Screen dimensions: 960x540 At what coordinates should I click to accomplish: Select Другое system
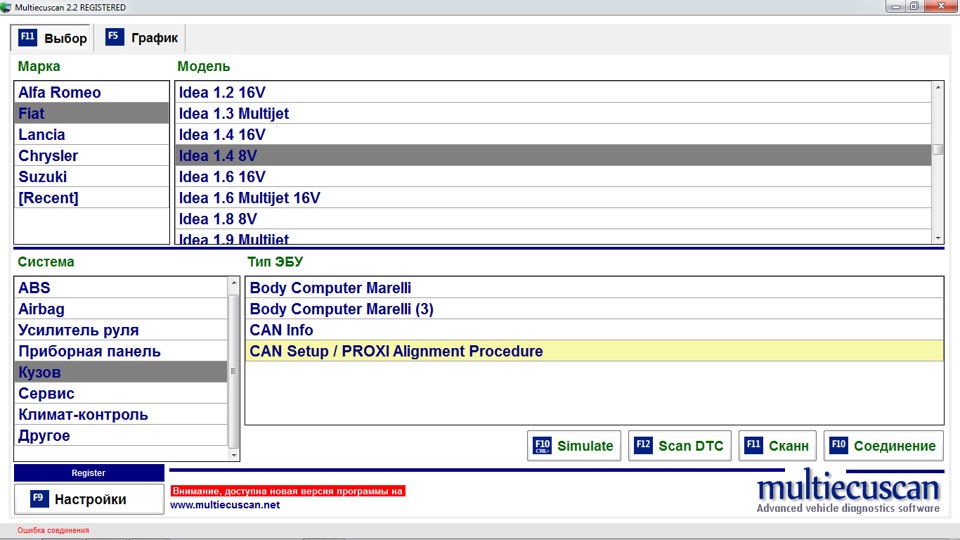click(121, 435)
